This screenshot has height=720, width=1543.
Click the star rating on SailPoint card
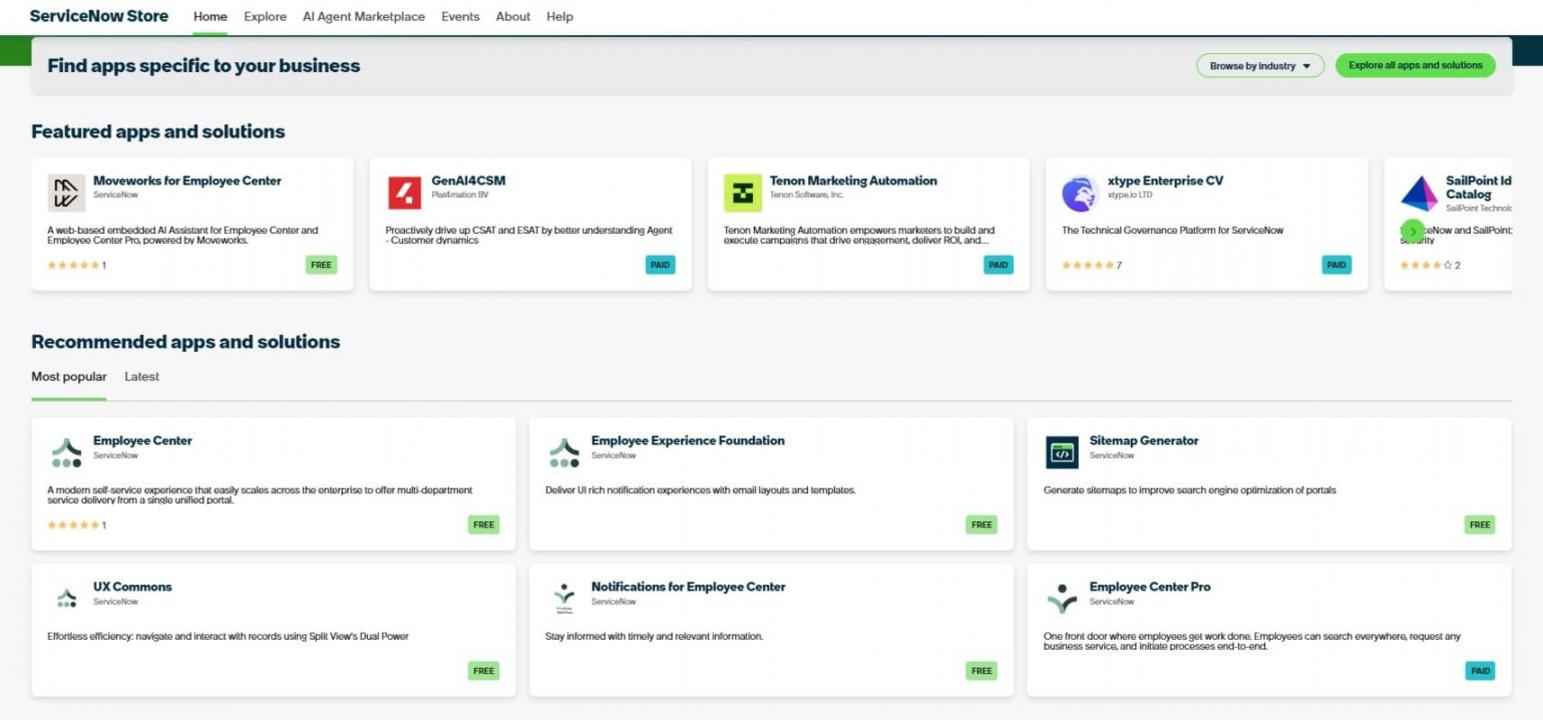(1426, 265)
